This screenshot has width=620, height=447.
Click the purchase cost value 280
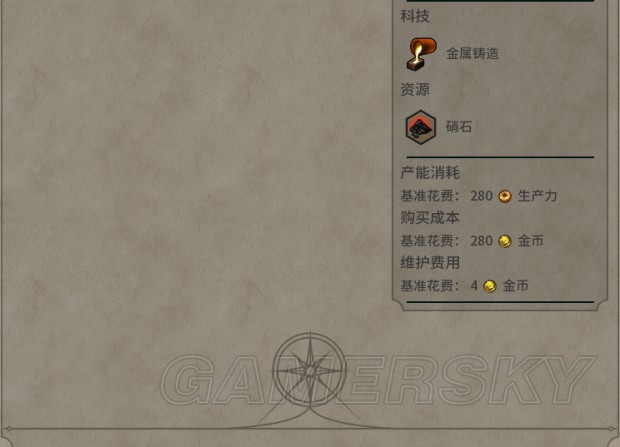pyautogui.click(x=481, y=241)
